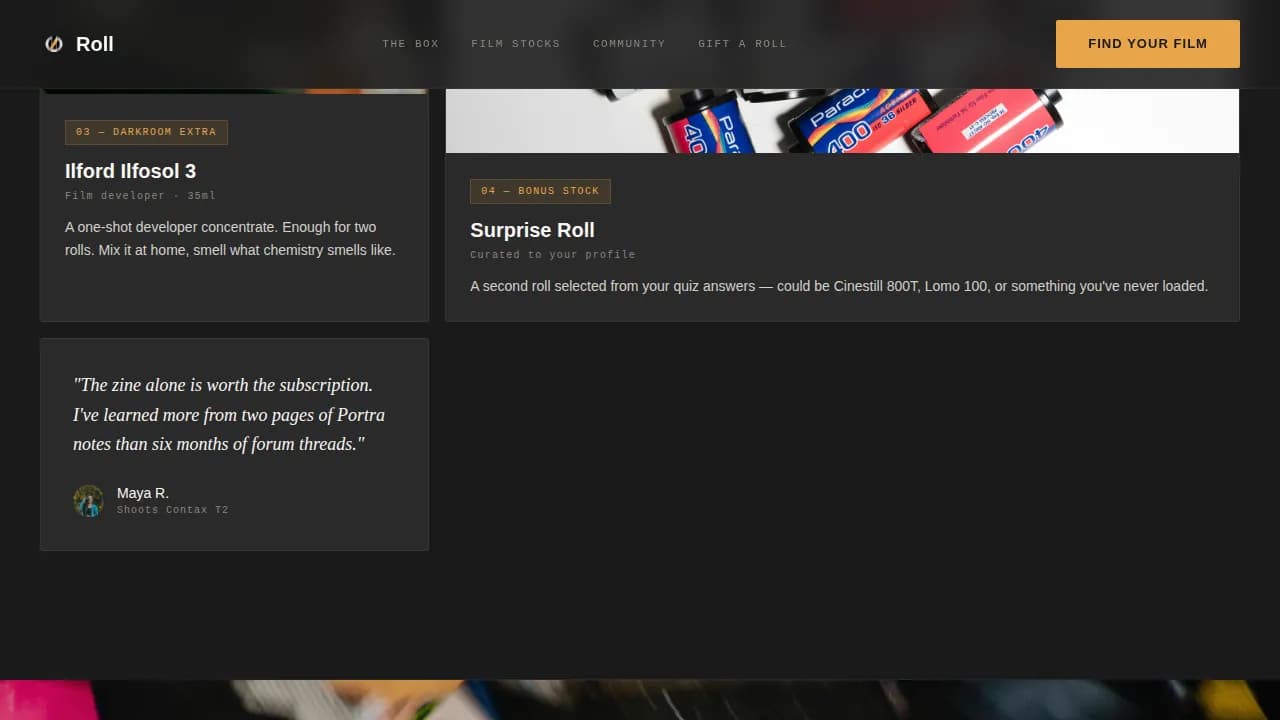Click the zine testimonial quote card

[234, 444]
